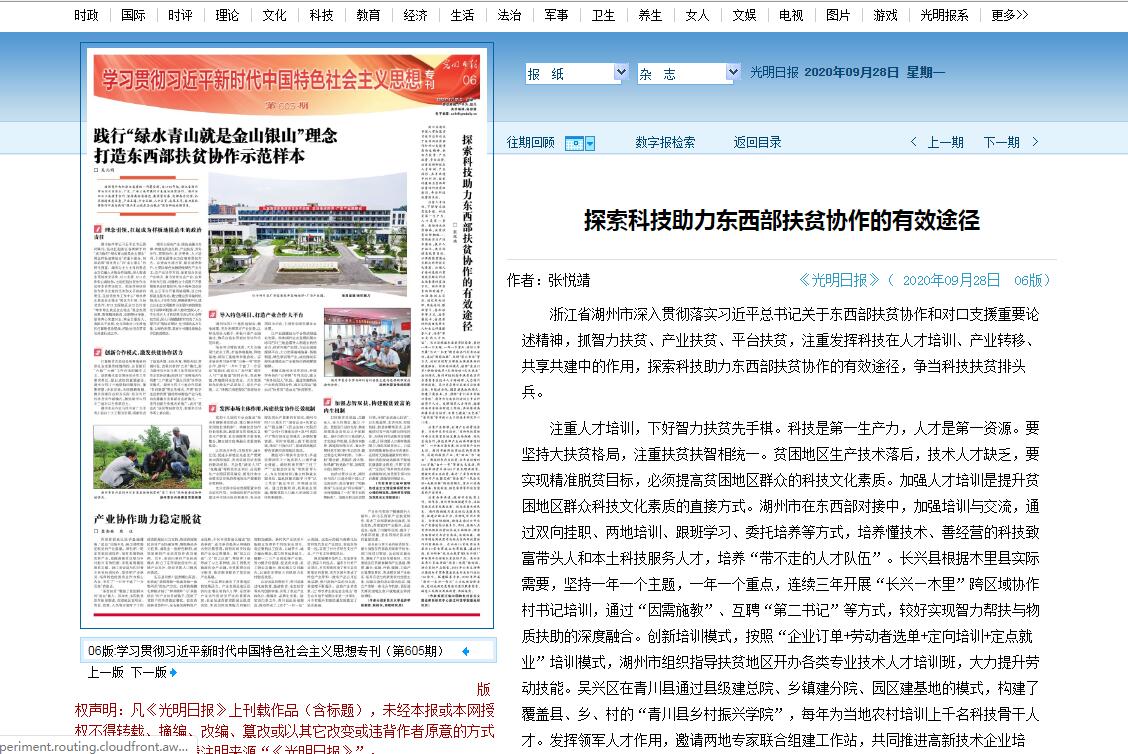Click the 产业协作助力稳定脱贫 article on the page image

point(148,519)
